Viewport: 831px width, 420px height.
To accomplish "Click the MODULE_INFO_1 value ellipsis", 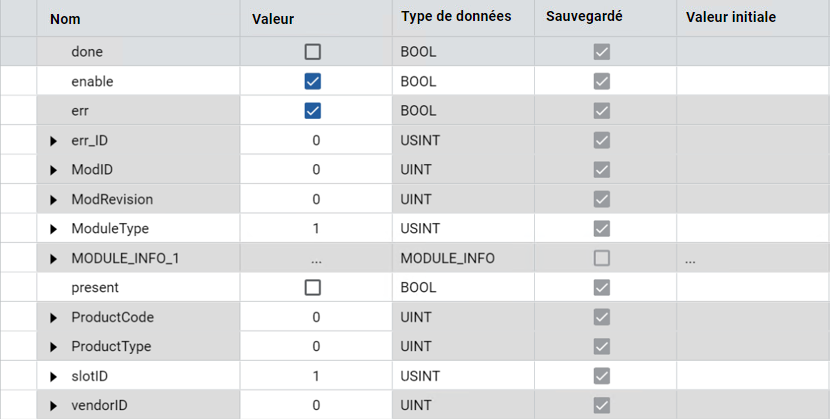I will [316, 260].
